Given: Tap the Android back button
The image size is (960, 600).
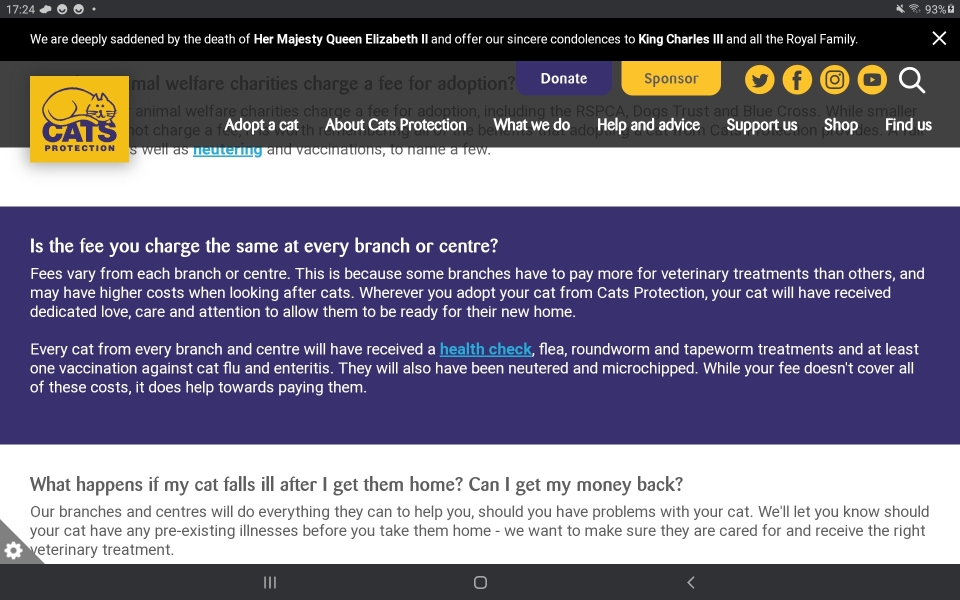Looking at the screenshot, I should point(690,582).
